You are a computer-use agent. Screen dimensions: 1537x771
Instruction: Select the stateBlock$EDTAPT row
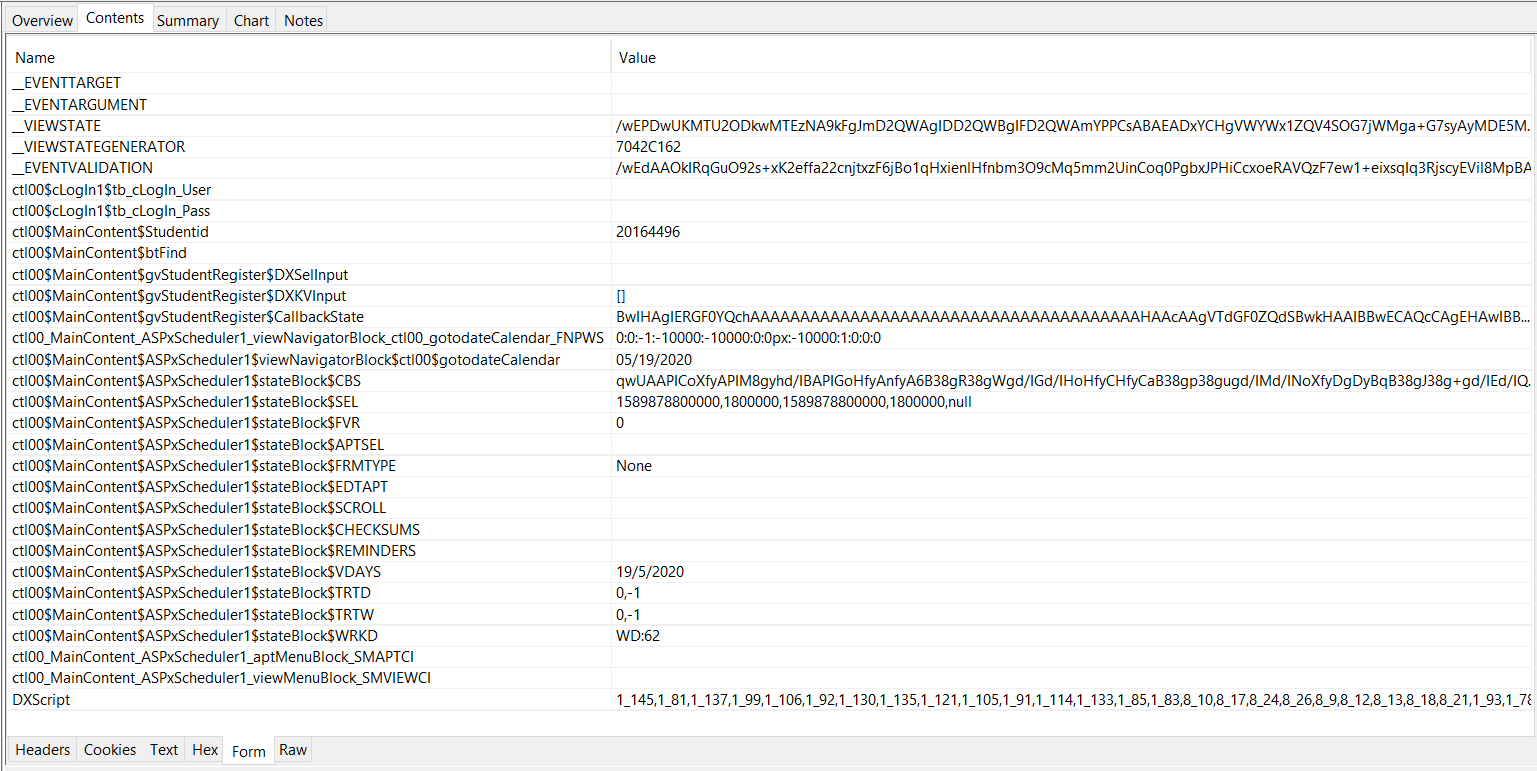(x=770, y=487)
